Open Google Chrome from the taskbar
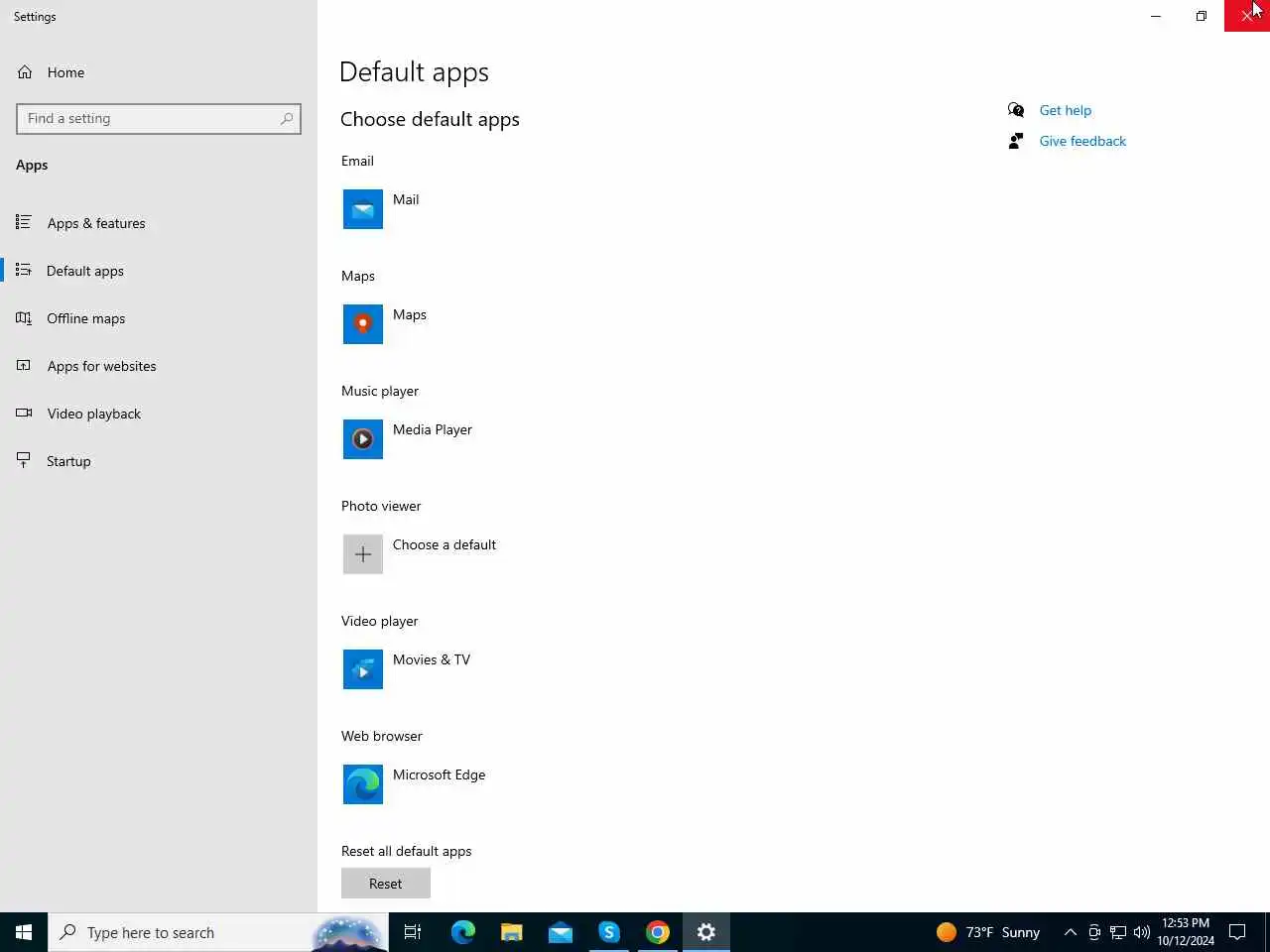This screenshot has height=952, width=1270. click(657, 932)
